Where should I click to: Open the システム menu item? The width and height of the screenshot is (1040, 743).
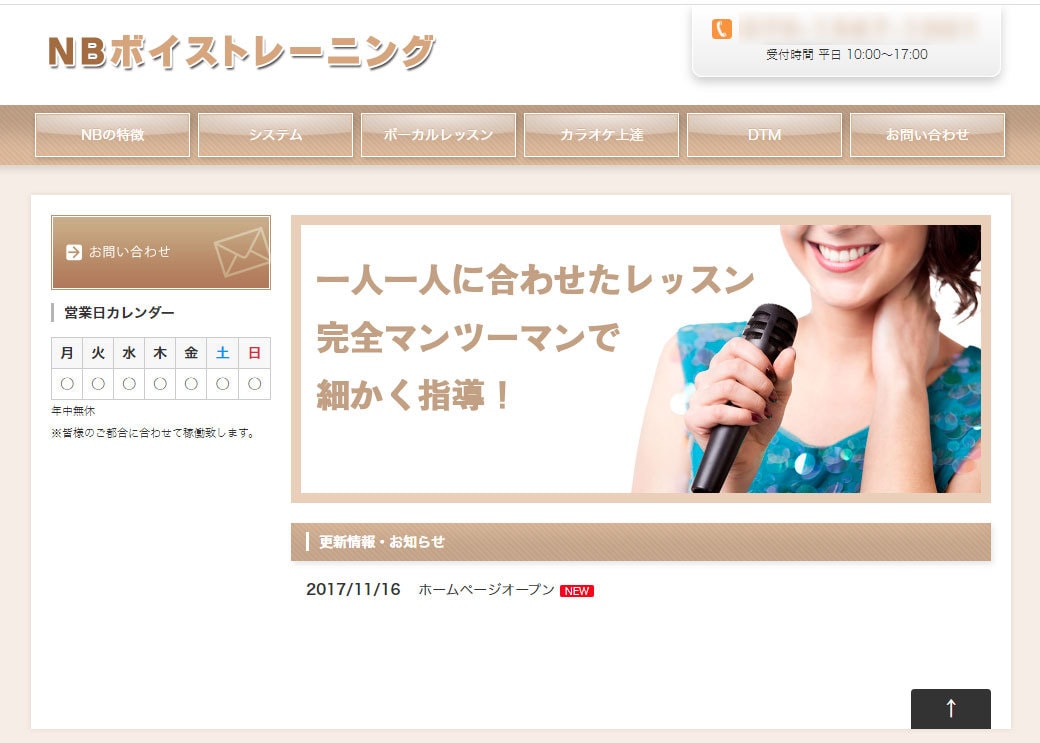click(275, 135)
